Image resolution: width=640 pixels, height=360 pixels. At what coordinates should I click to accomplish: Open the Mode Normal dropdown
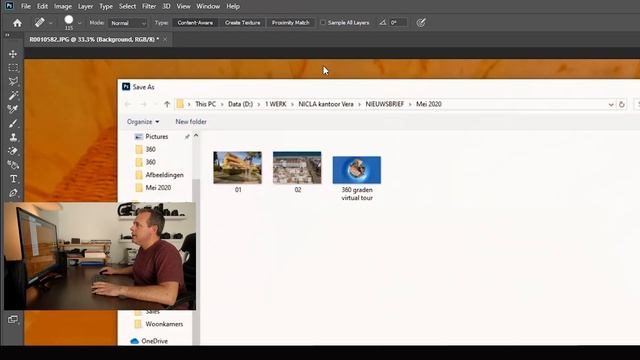(x=127, y=23)
